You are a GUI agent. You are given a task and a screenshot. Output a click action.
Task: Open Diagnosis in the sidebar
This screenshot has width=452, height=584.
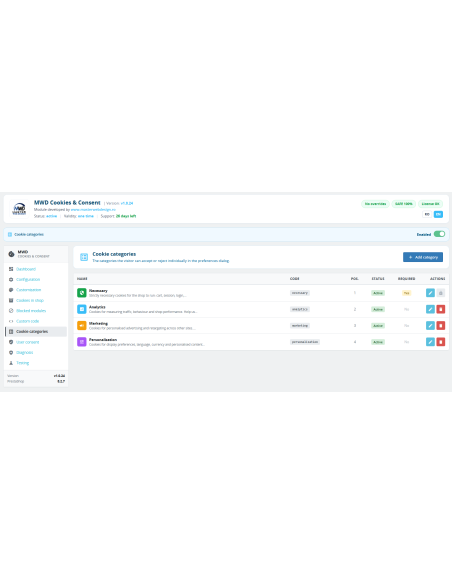[25, 352]
